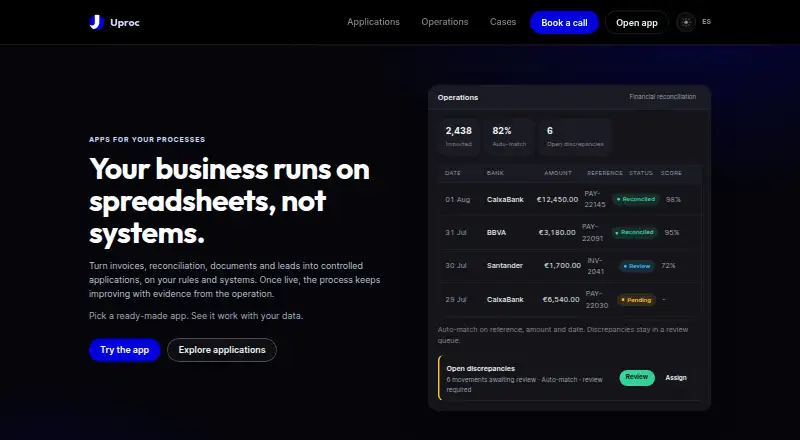
Task: Click the 31 Jul date cell
Action: 456,232
